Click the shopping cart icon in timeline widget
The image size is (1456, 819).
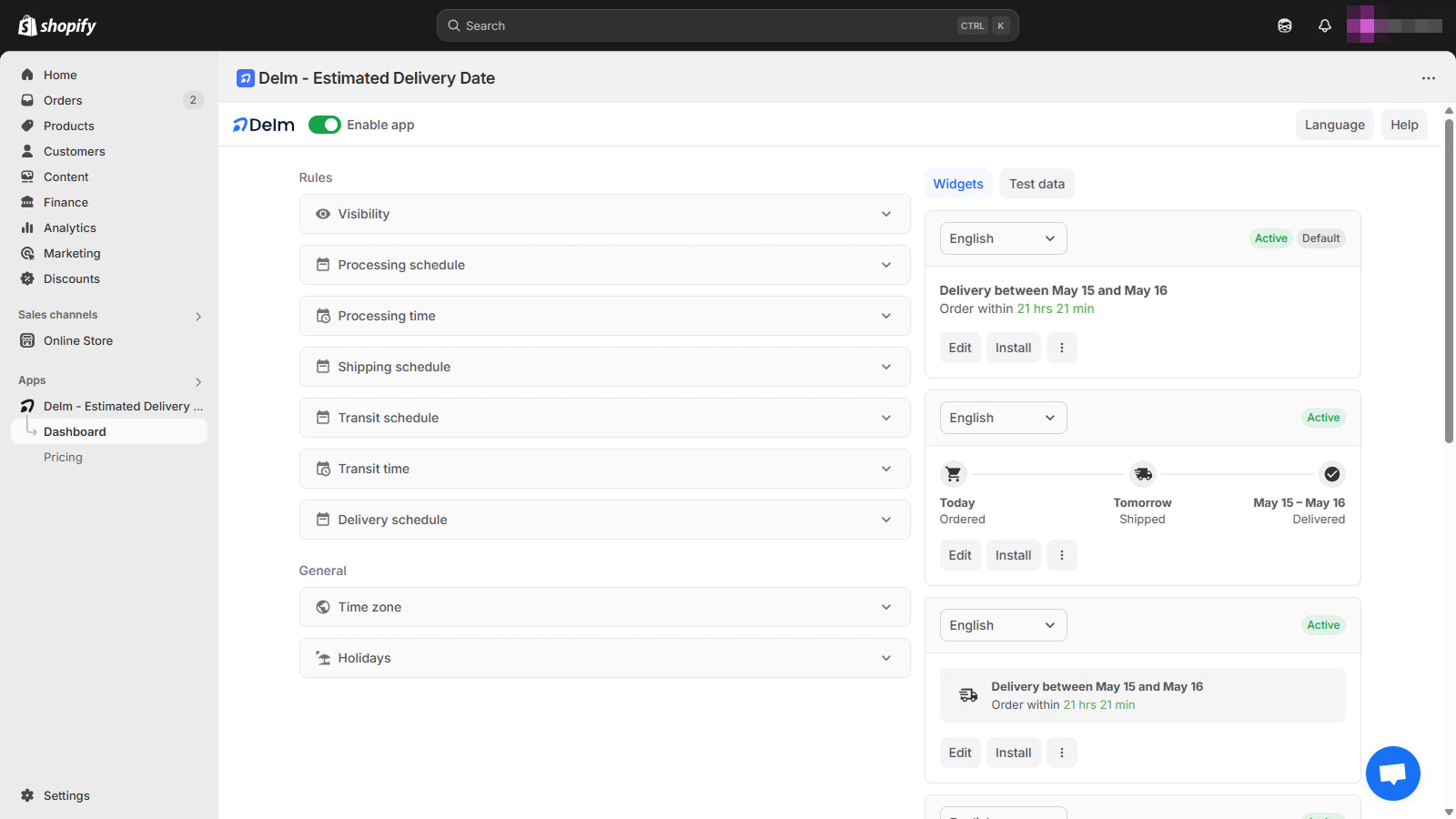[x=953, y=474]
